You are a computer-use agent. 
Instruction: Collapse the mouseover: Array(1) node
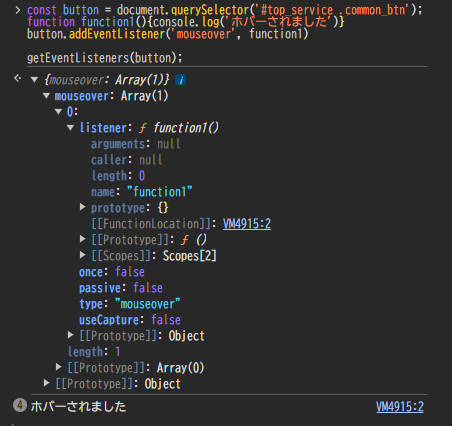47,96
